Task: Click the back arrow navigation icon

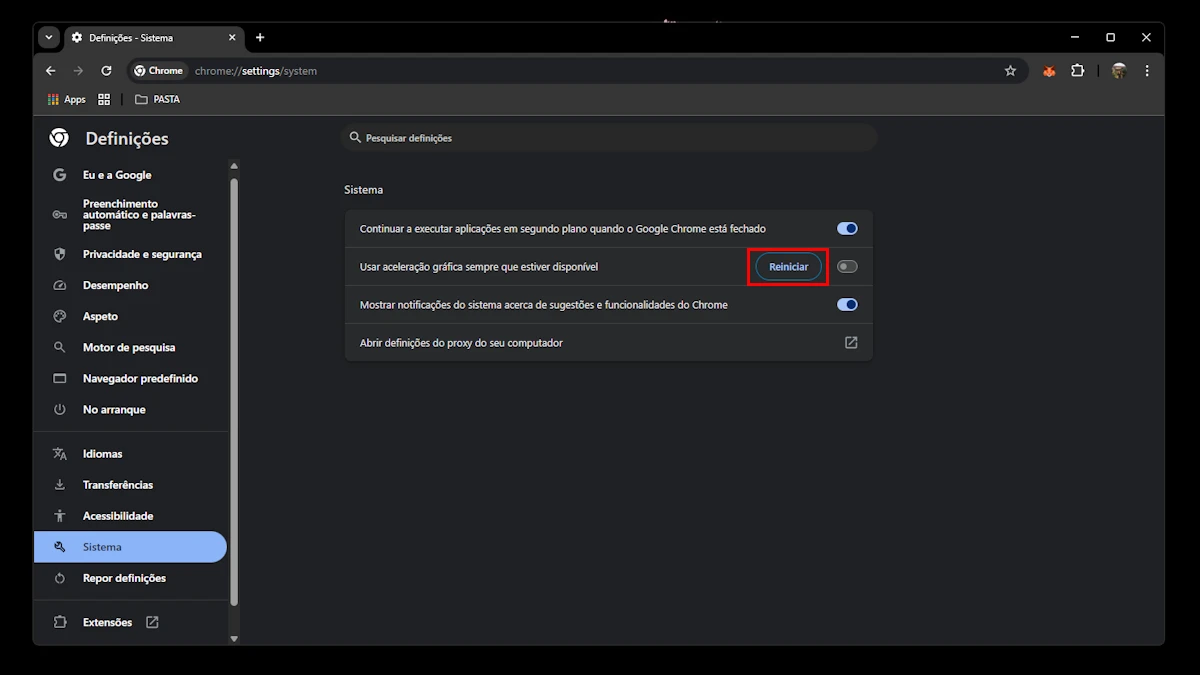Action: click(x=51, y=71)
